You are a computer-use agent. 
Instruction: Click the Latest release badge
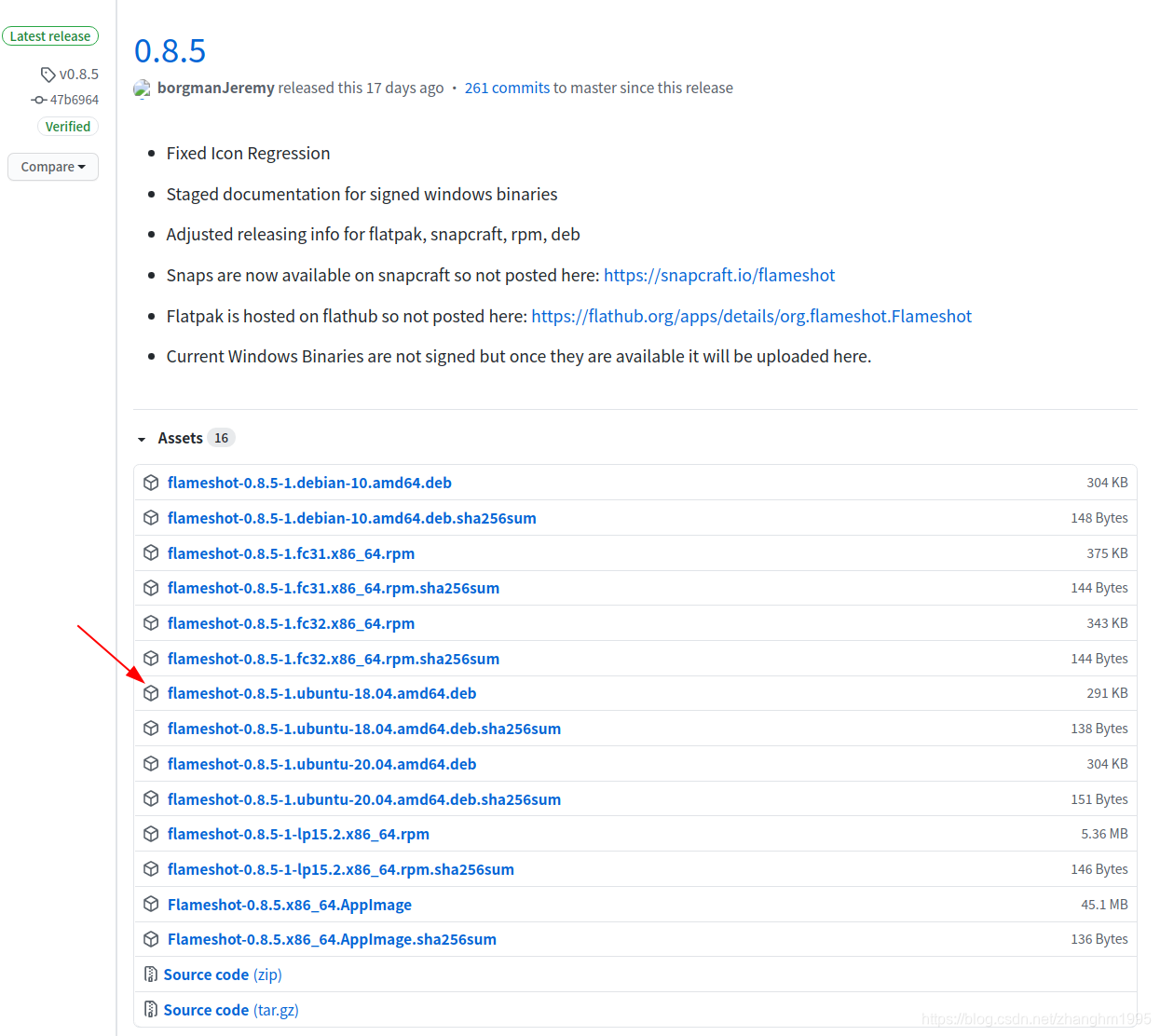click(x=50, y=36)
